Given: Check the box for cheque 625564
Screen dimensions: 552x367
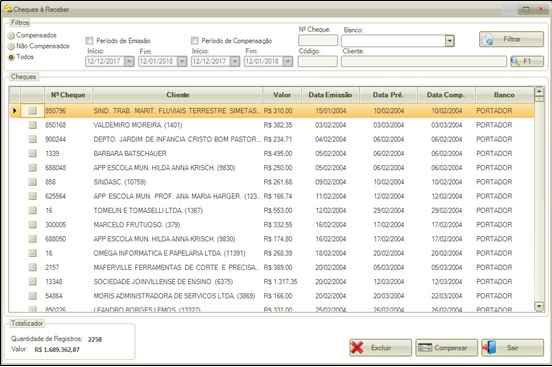Looking at the screenshot, I should point(32,196).
